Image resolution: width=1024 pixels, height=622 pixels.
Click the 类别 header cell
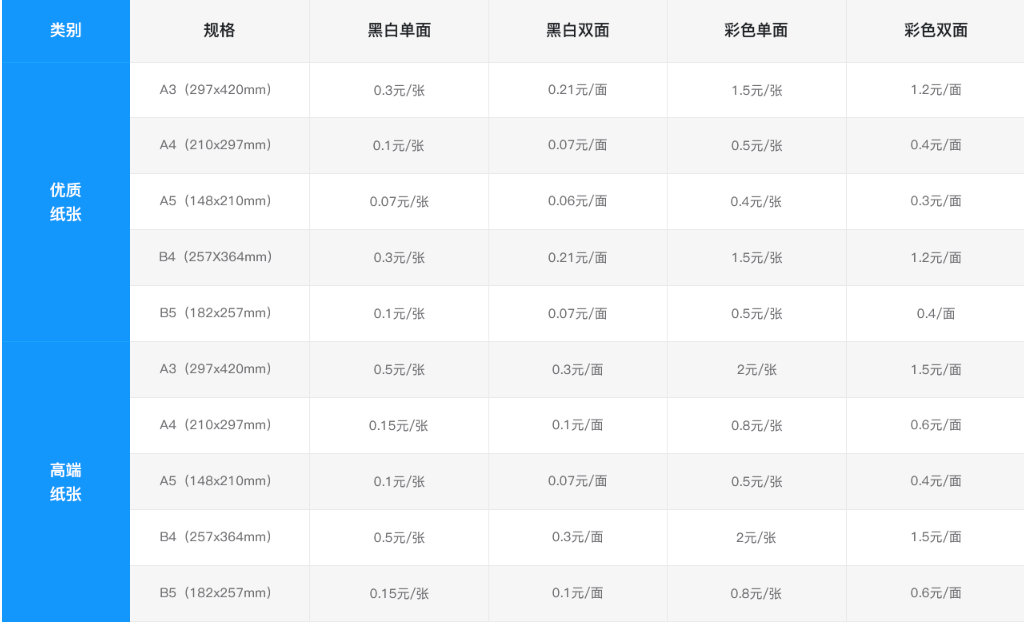pos(65,31)
